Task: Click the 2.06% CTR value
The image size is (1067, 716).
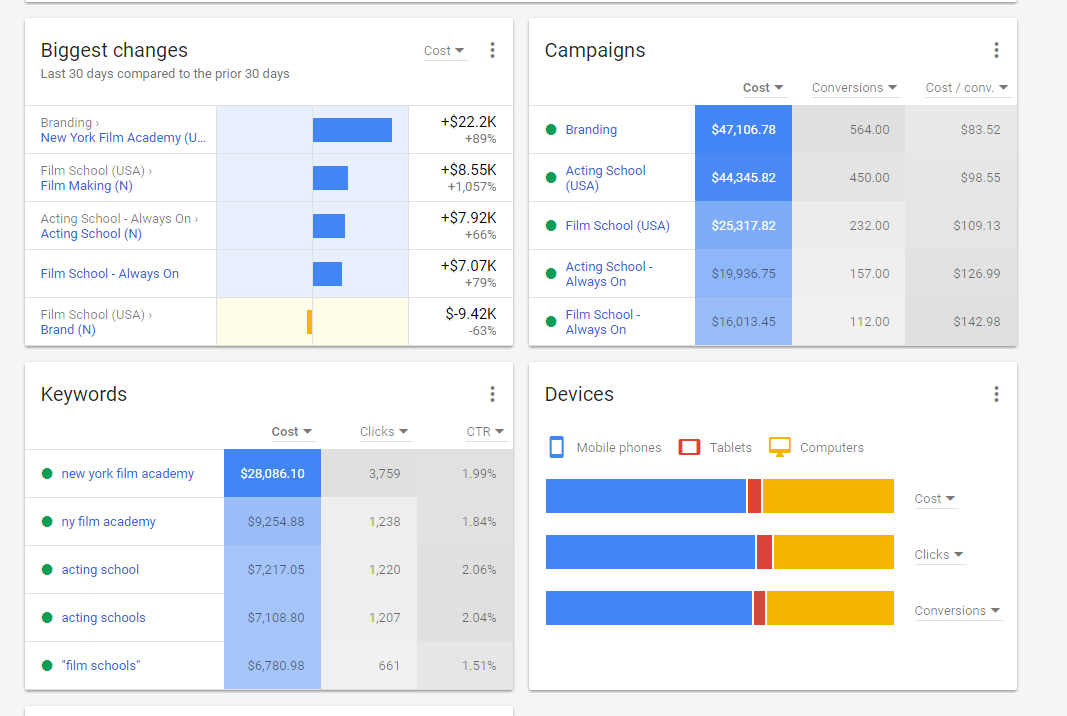Action: (479, 570)
